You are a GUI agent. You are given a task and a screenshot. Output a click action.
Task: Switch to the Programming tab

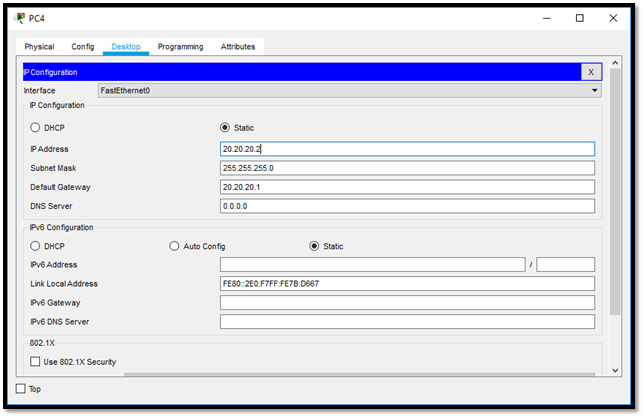[180, 47]
